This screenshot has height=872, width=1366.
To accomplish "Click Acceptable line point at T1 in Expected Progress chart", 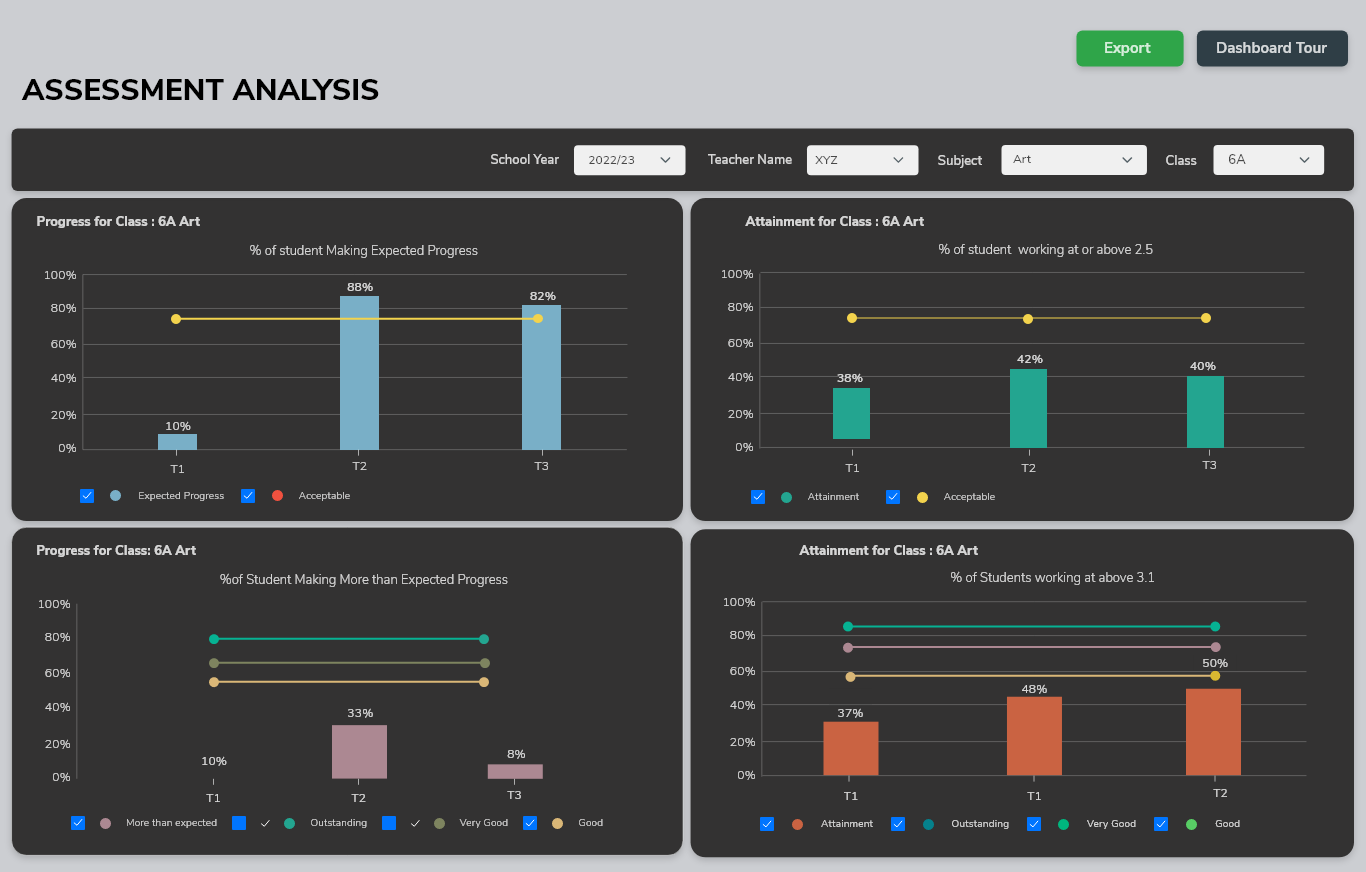I will click(176, 319).
